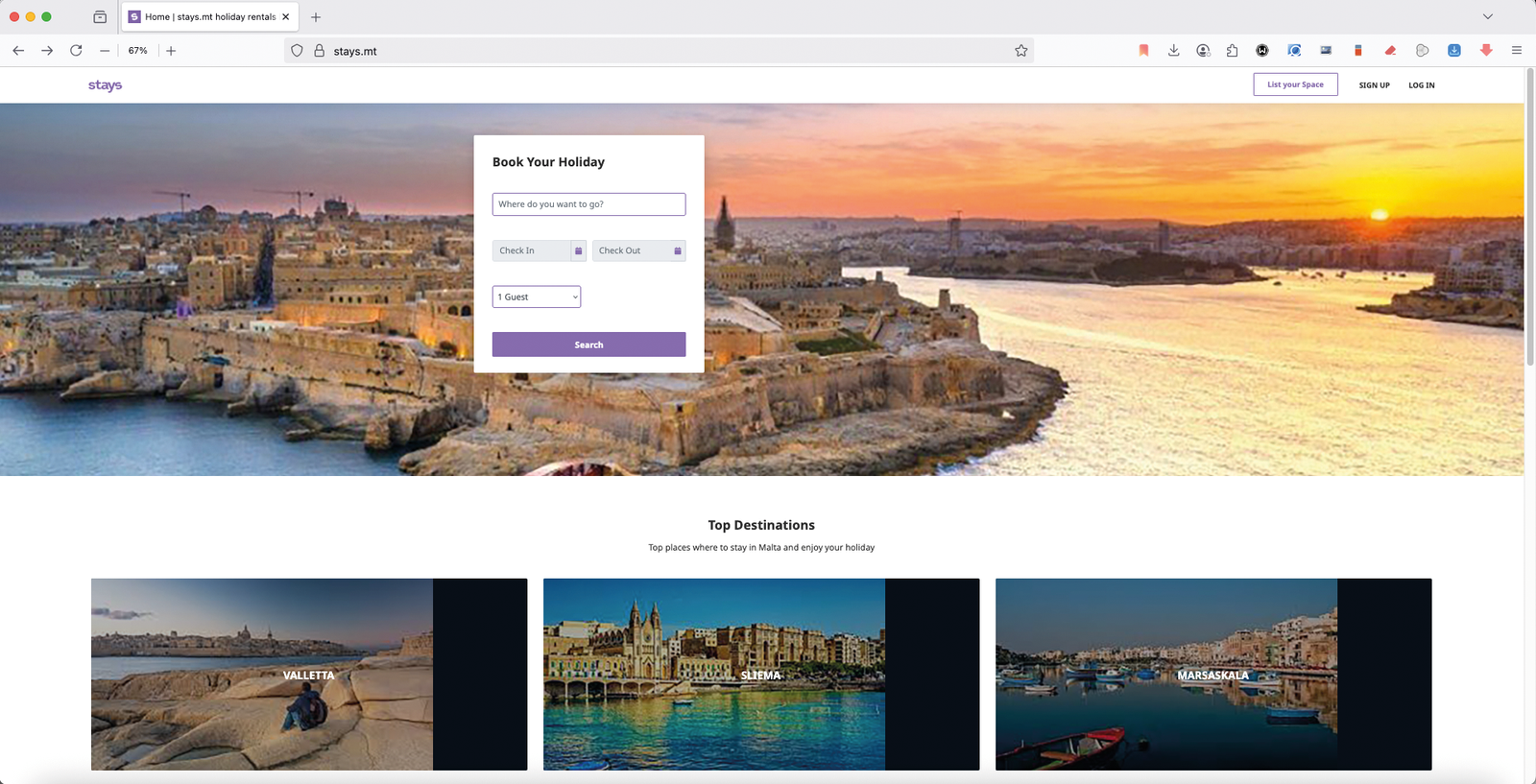
Task: Expand the 1 Guest dropdown
Action: 537,297
